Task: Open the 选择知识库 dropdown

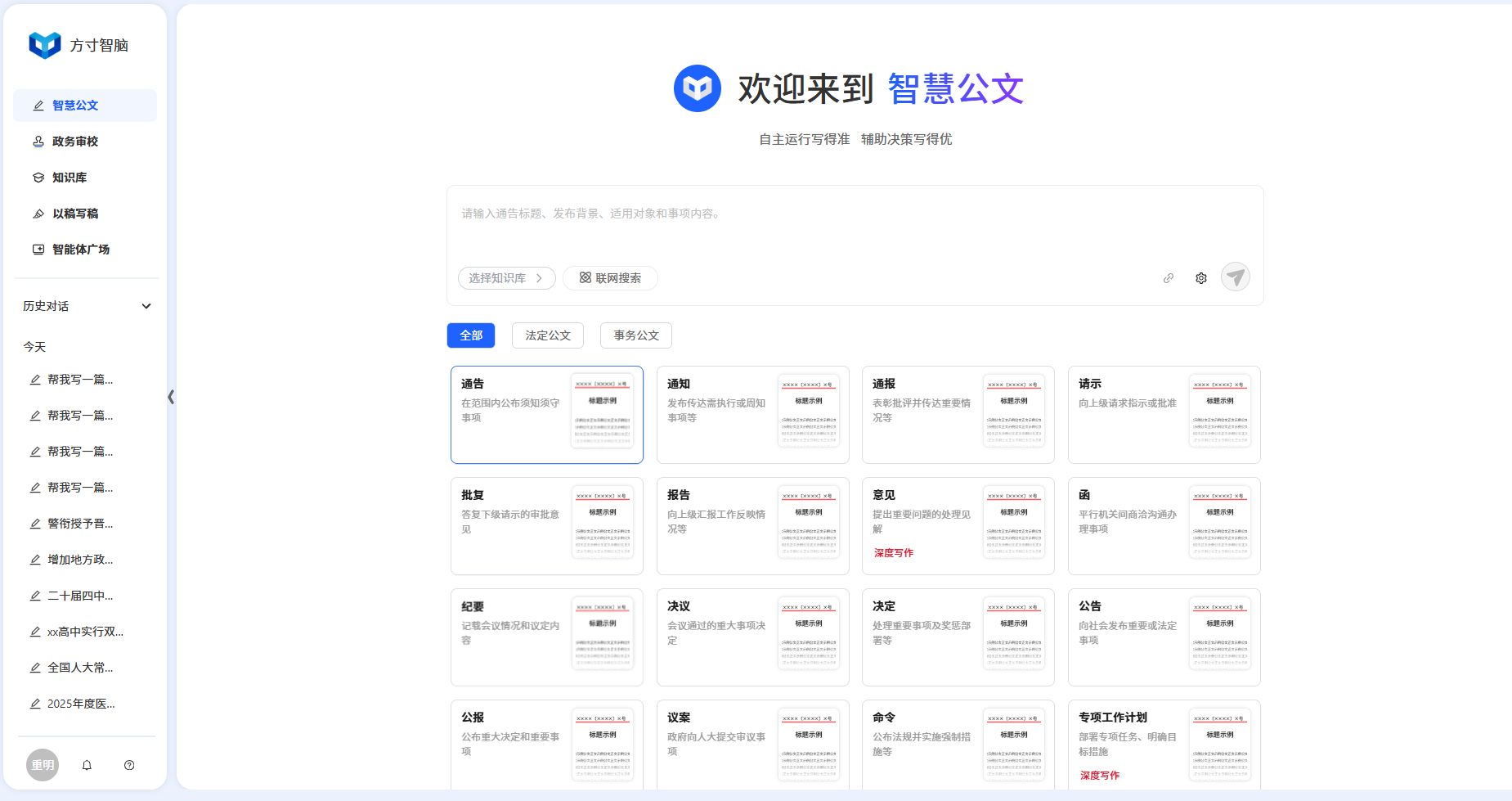Action: [506, 278]
